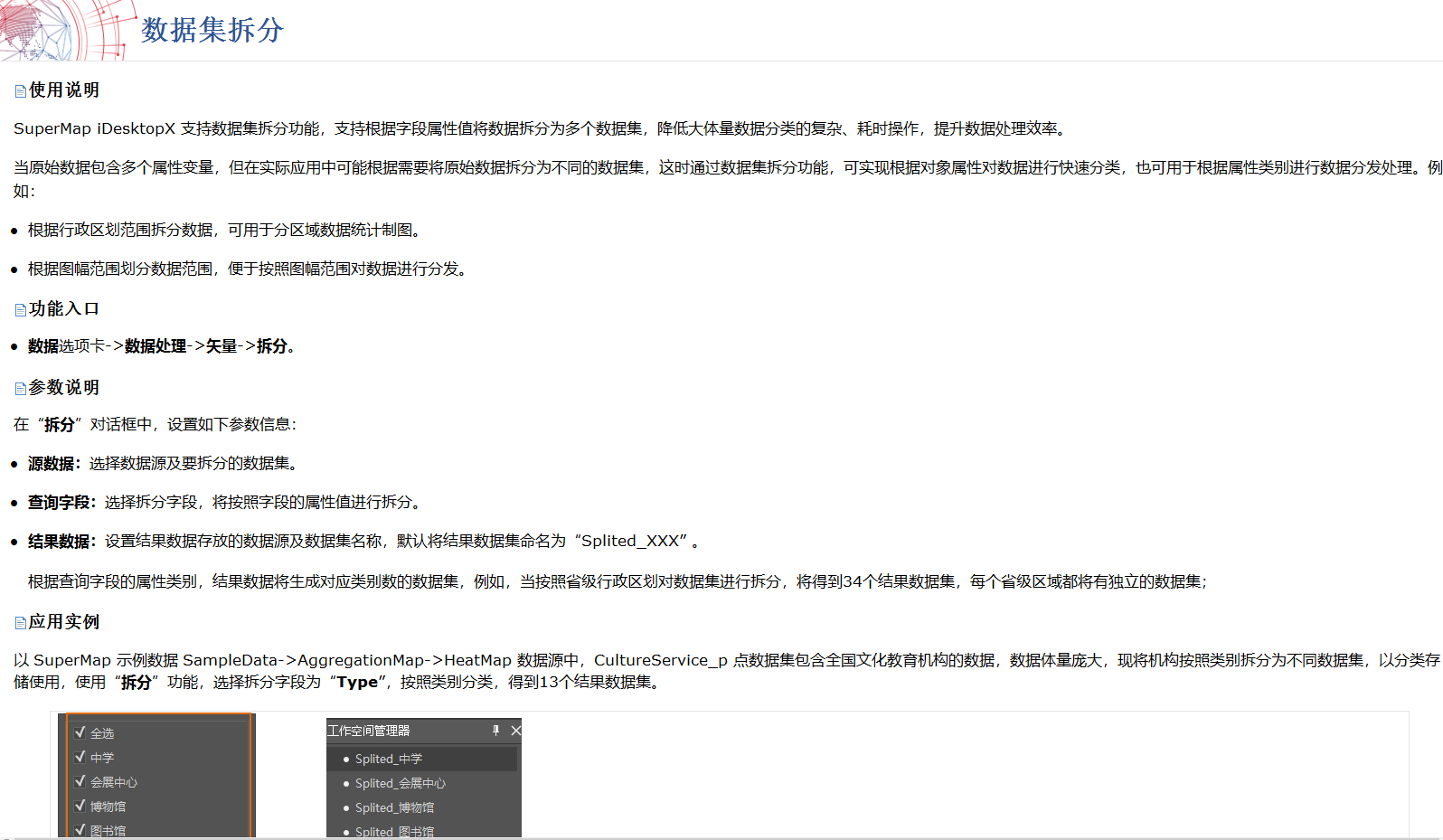This screenshot has width=1443, height=840.
Task: Click the bold “Type” field name
Action: point(358,682)
